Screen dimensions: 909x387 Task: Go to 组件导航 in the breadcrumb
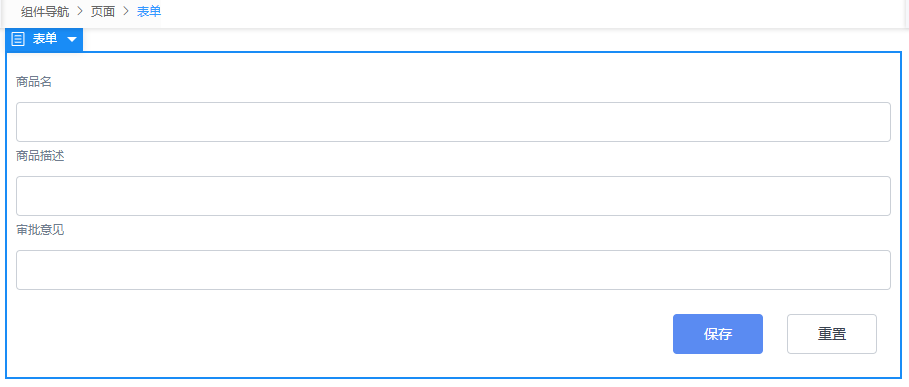45,12
